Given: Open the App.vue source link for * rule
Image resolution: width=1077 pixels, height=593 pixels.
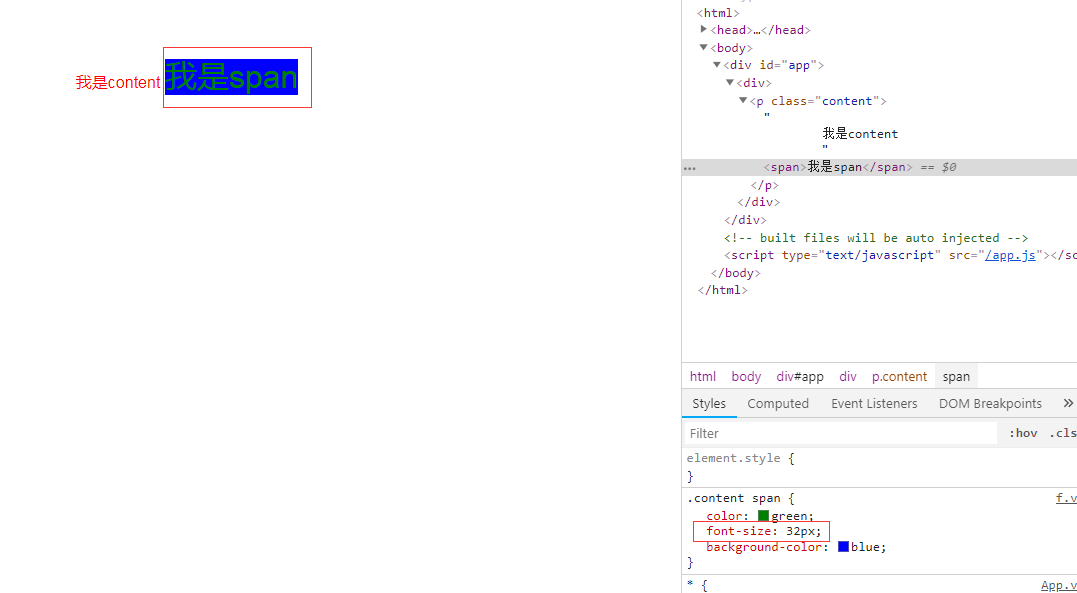Looking at the screenshot, I should point(1058,585).
